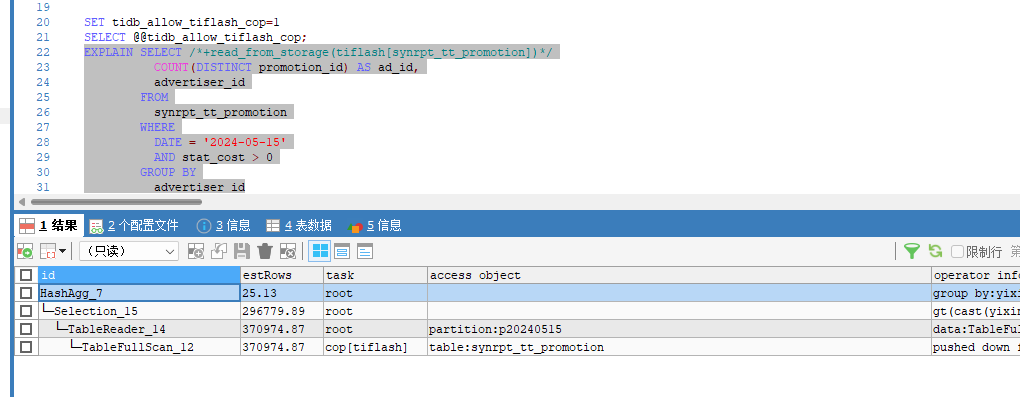The width and height of the screenshot is (1020, 397).
Task: Open the copy cells dropdown arrow
Action: pyautogui.click(x=62, y=251)
